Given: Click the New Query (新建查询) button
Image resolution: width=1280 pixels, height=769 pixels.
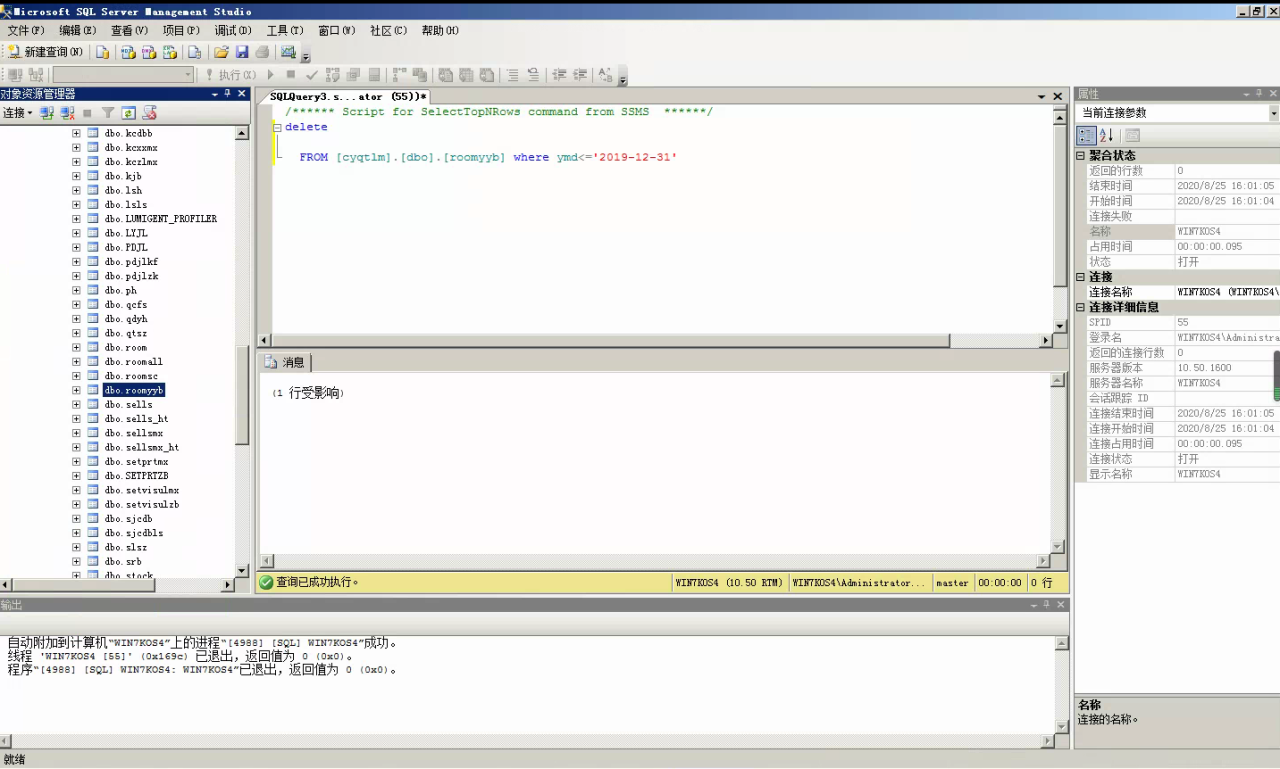Looking at the screenshot, I should click(x=45, y=52).
